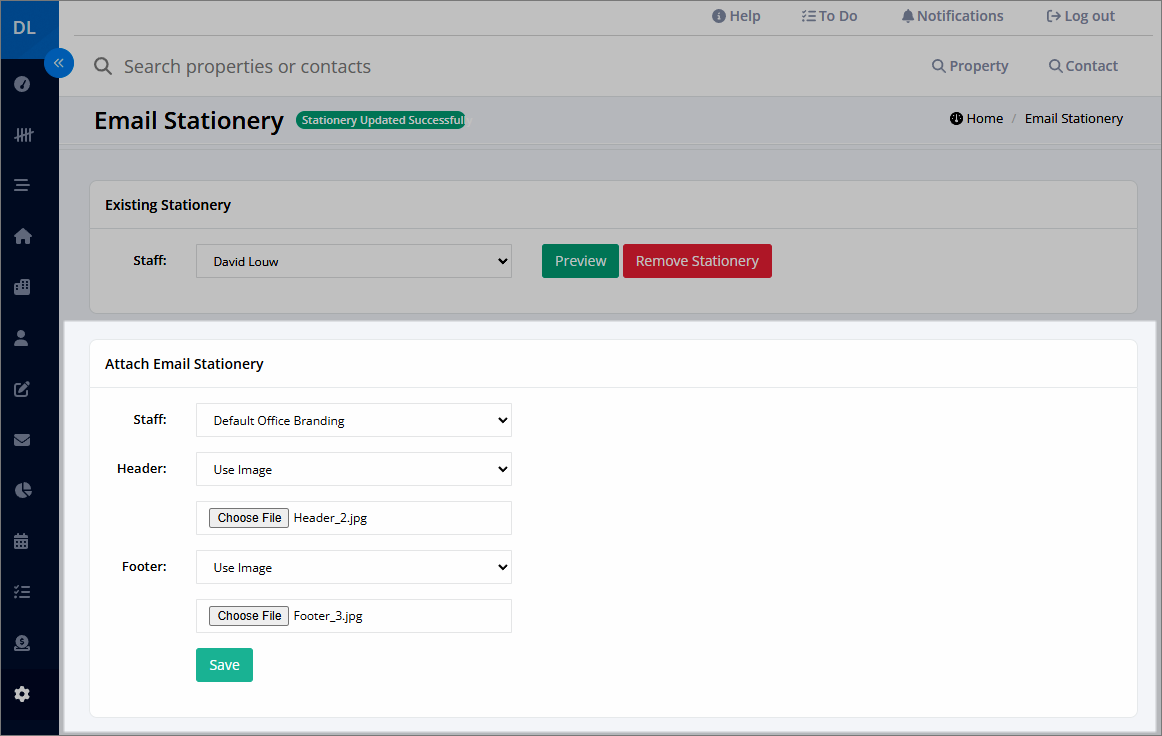Expand the Default Office Branding staff dropdown
Image resolution: width=1162 pixels, height=736 pixels.
coord(353,420)
